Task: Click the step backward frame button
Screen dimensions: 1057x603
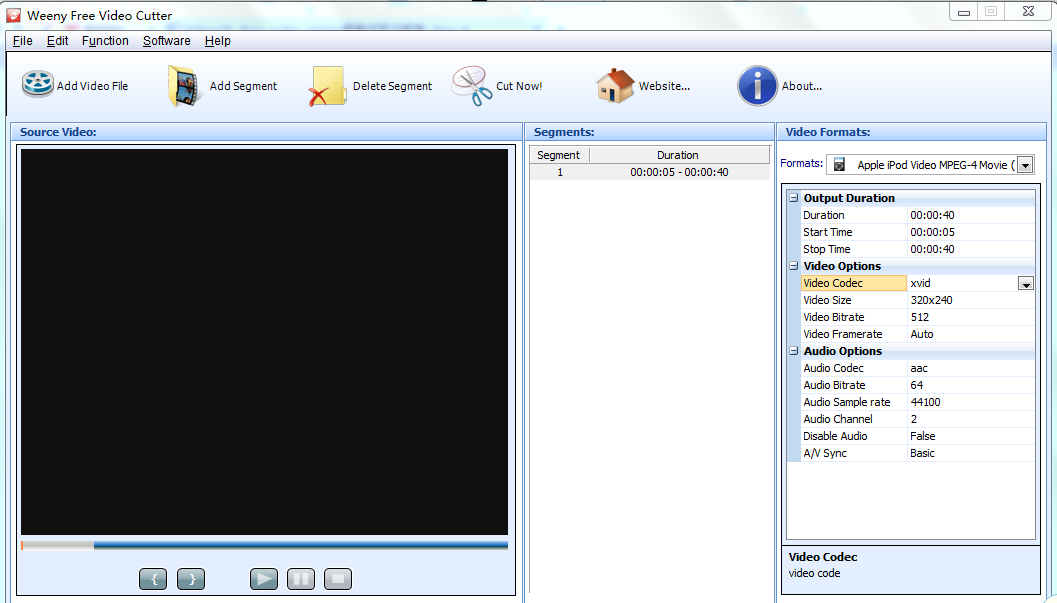Action: (152, 578)
